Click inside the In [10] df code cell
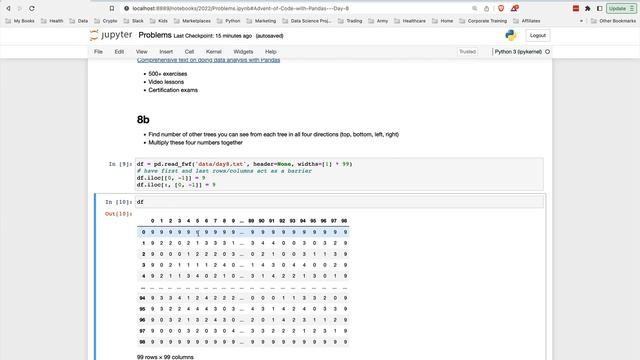Screen dimensions: 640x360 (339, 202)
